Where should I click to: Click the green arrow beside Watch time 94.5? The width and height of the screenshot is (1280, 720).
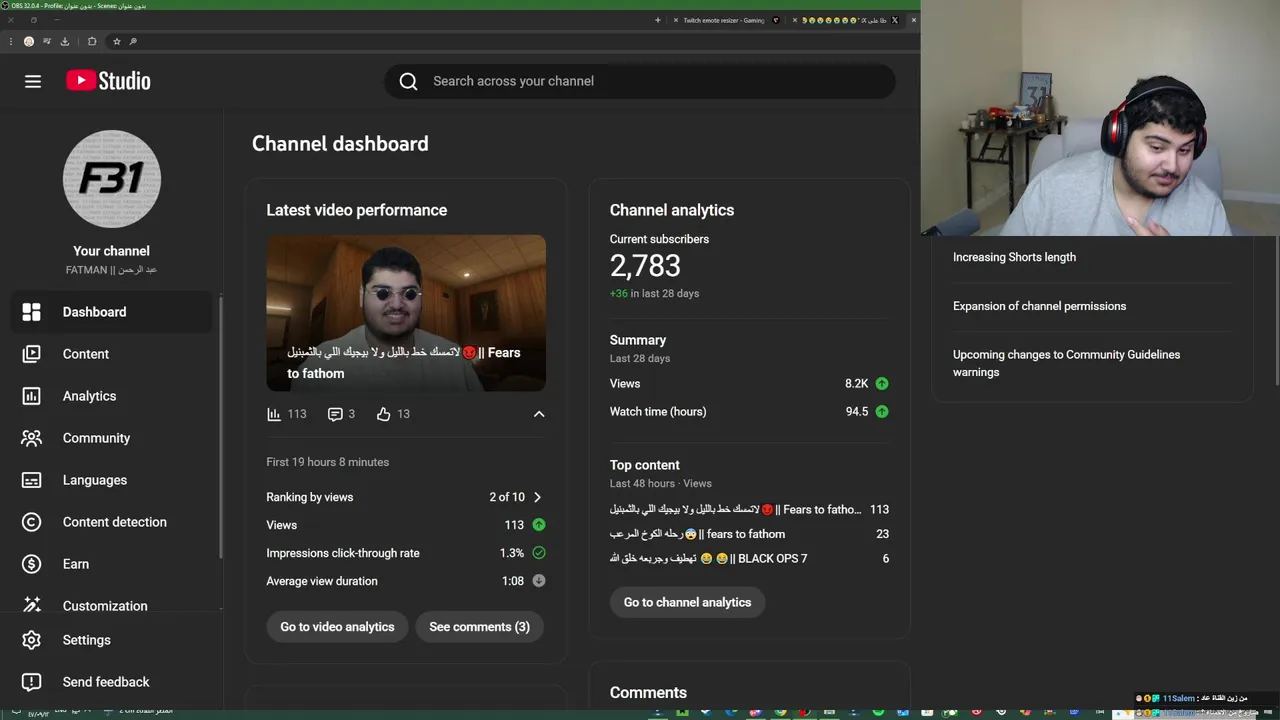[882, 411]
